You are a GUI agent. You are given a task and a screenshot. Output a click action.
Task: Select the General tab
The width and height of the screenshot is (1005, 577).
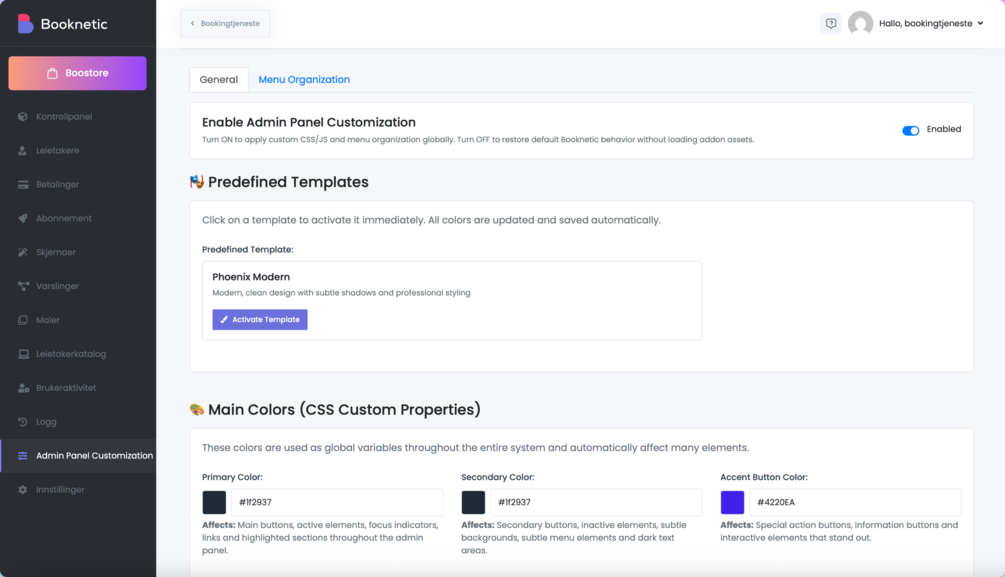tap(218, 80)
